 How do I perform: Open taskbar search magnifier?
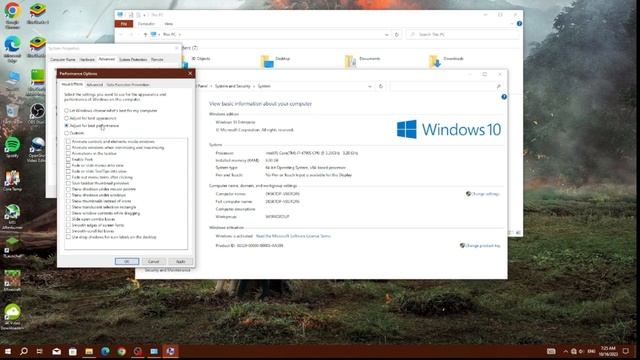24,351
